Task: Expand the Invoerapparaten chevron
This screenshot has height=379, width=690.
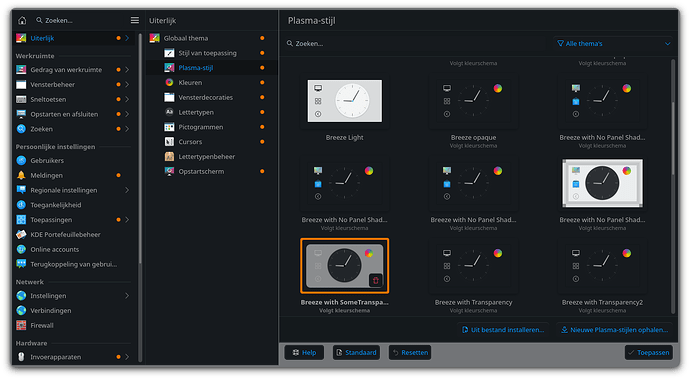Action: coord(127,357)
